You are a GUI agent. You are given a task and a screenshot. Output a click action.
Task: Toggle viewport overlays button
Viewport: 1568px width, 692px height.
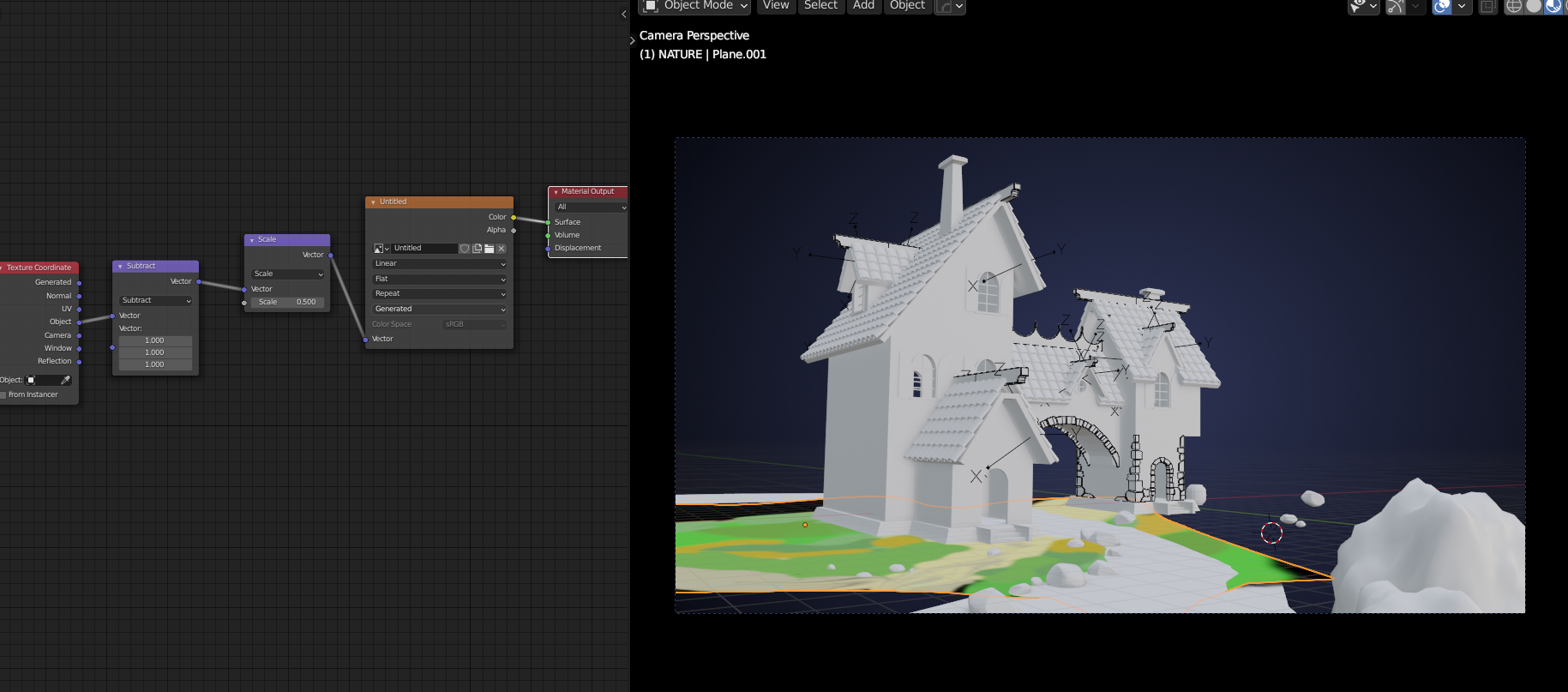(x=1442, y=6)
